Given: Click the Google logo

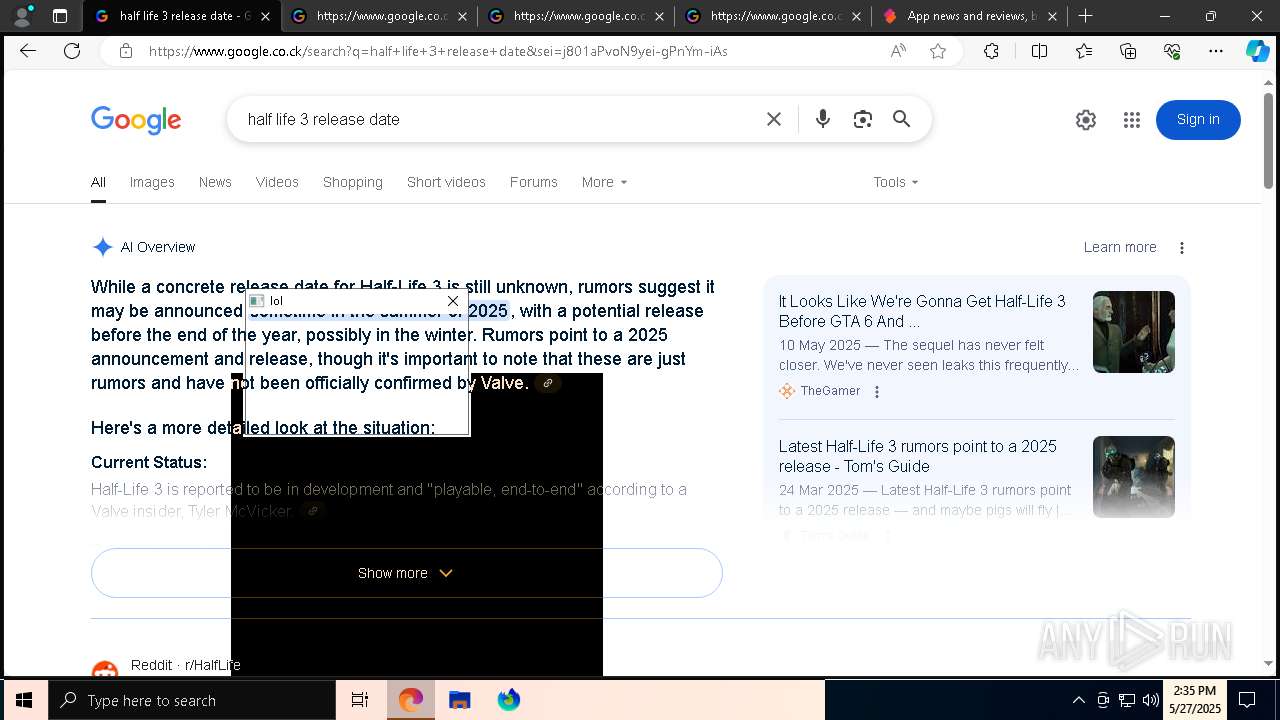Looking at the screenshot, I should (x=136, y=120).
